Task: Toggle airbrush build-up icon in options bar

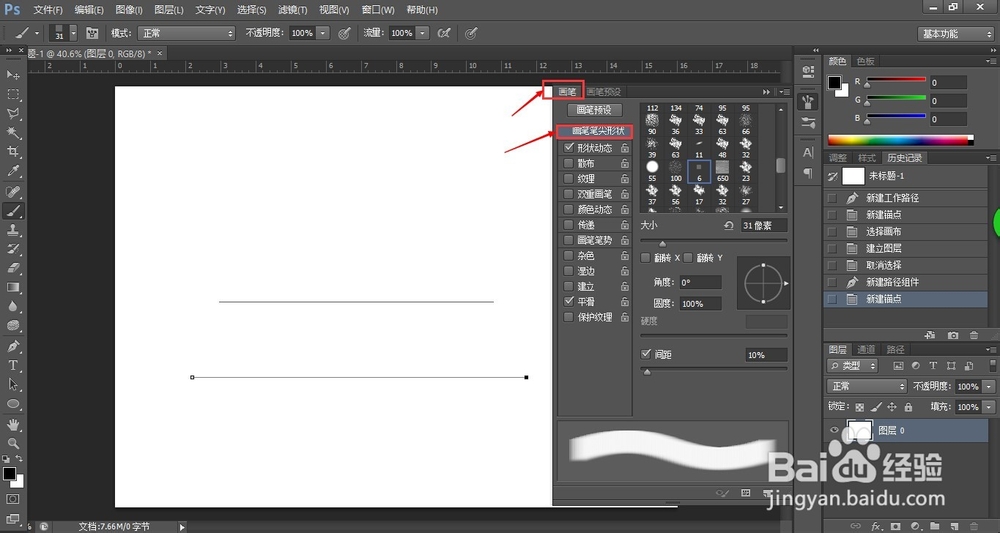Action: (445, 33)
